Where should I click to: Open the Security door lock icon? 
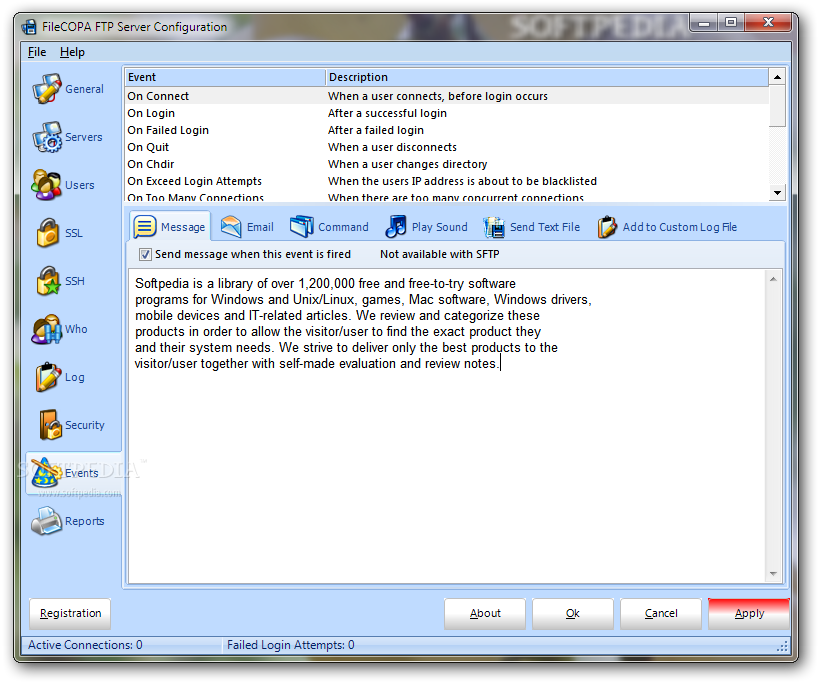(x=50, y=425)
